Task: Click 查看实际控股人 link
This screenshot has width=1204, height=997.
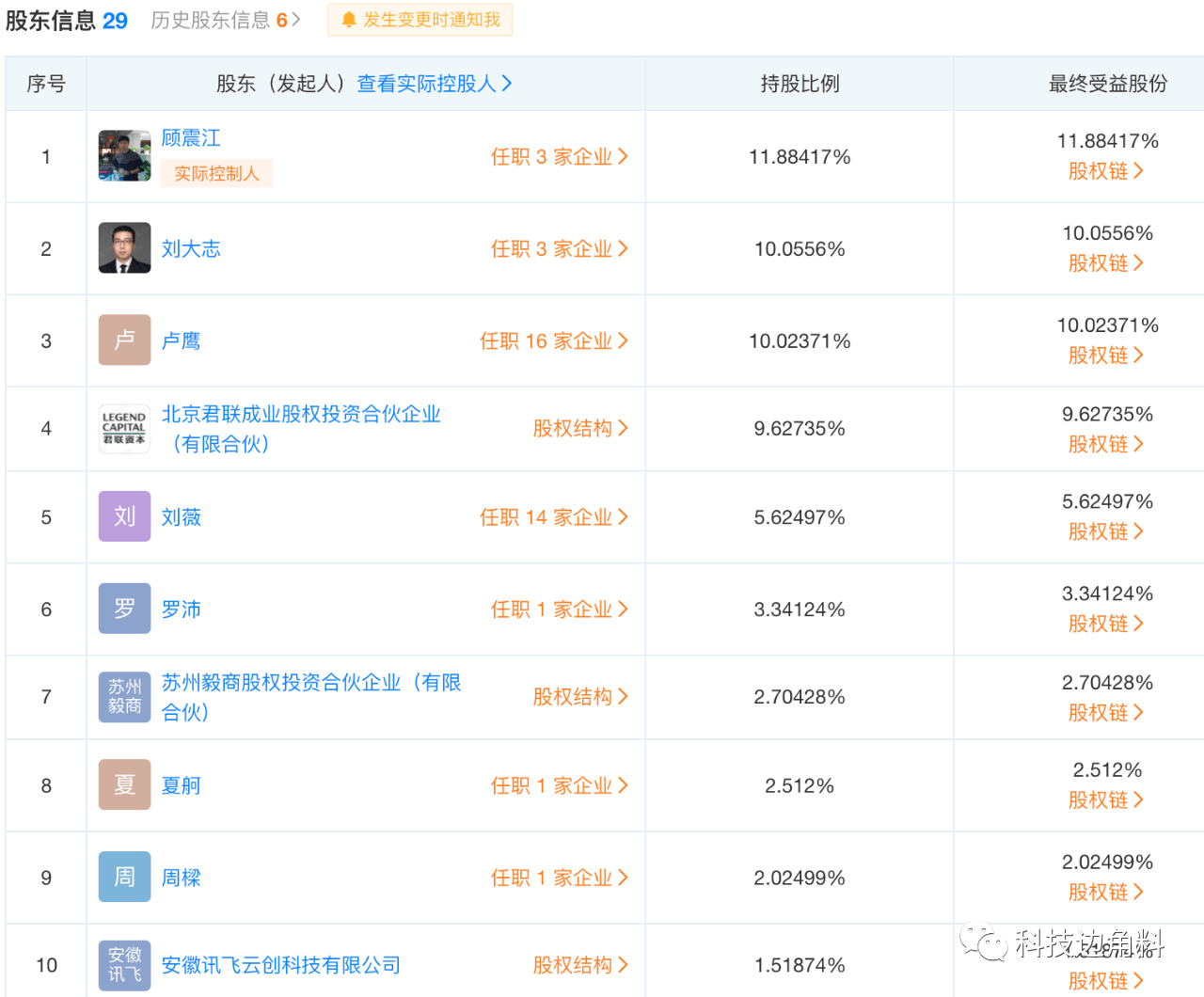Action: click(x=435, y=84)
